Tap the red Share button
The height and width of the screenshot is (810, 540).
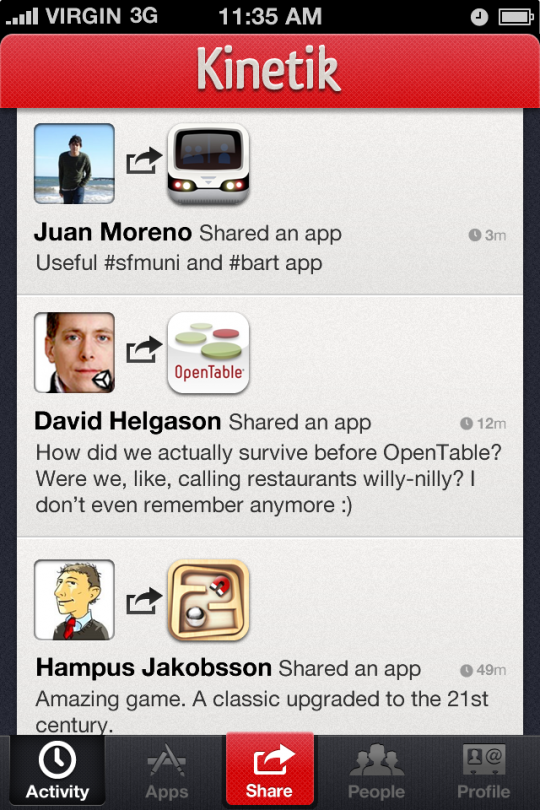pos(269,770)
